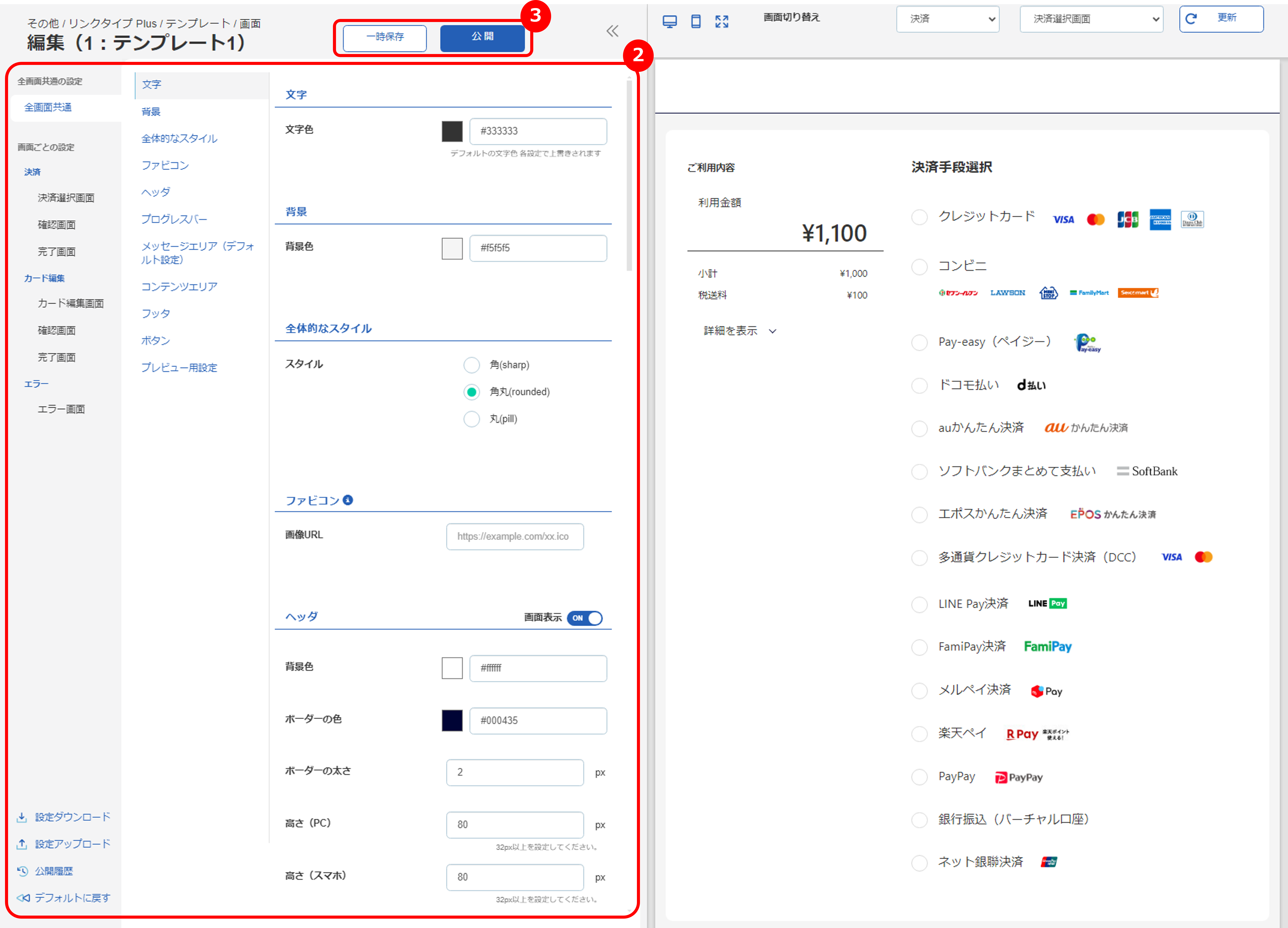Select the 角丸(rounded) style radio button
The image size is (1288, 928).
[x=471, y=392]
